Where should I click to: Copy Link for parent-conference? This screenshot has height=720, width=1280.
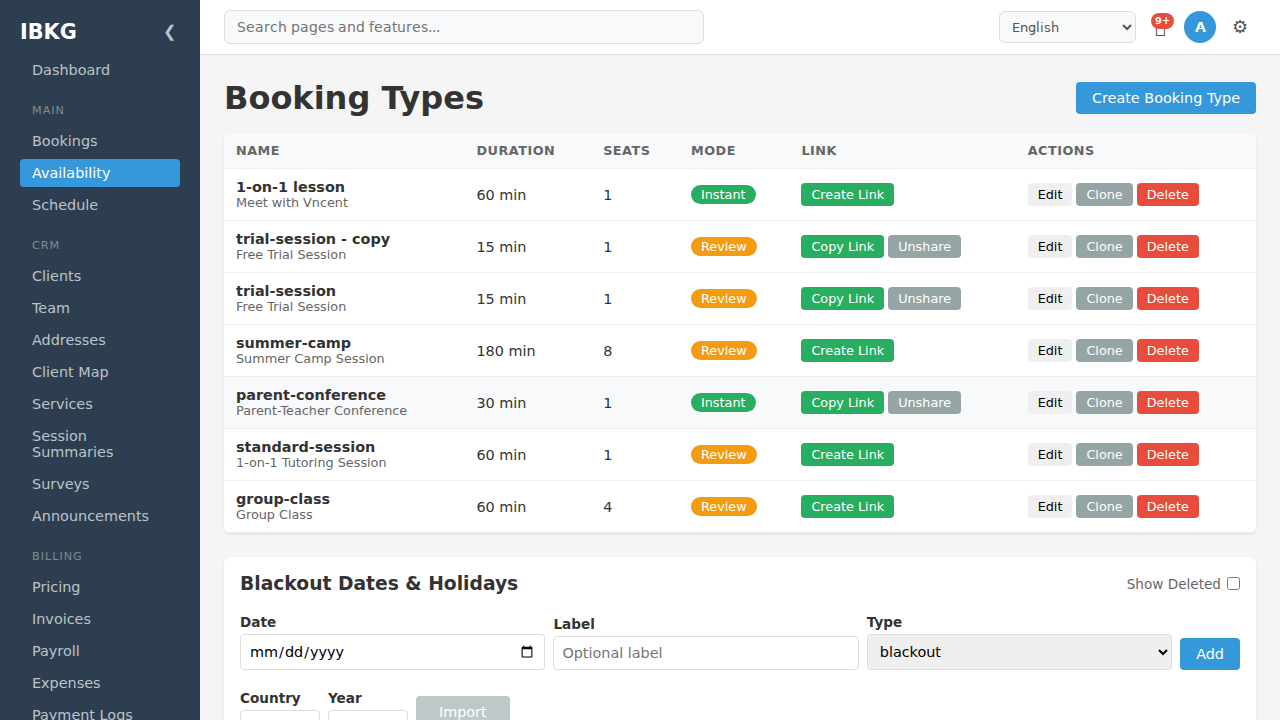point(842,403)
